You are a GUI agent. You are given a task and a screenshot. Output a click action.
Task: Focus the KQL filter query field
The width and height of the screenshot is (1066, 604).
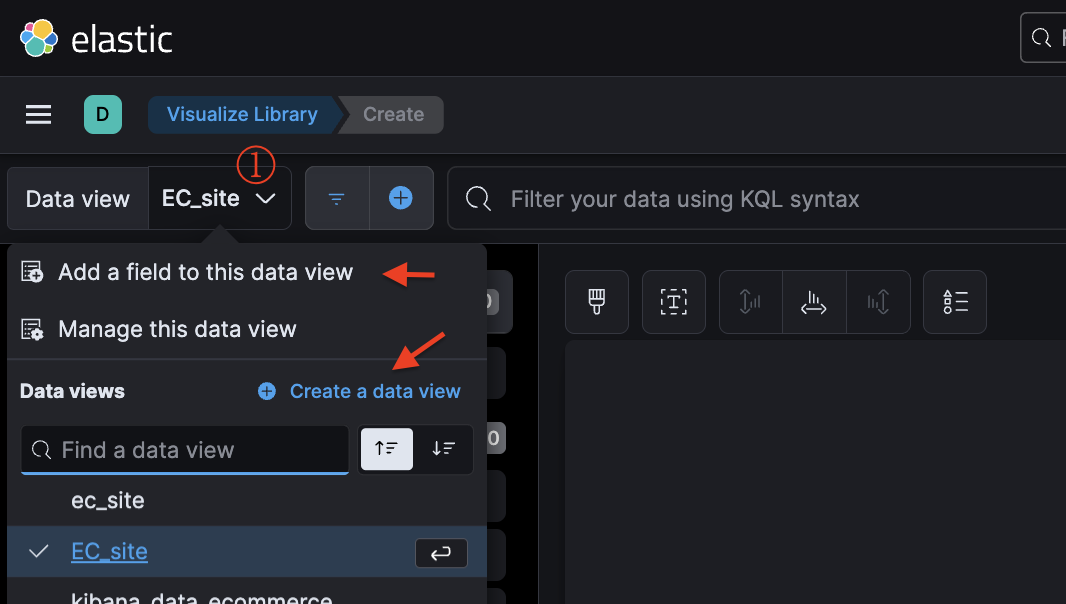[x=756, y=199]
